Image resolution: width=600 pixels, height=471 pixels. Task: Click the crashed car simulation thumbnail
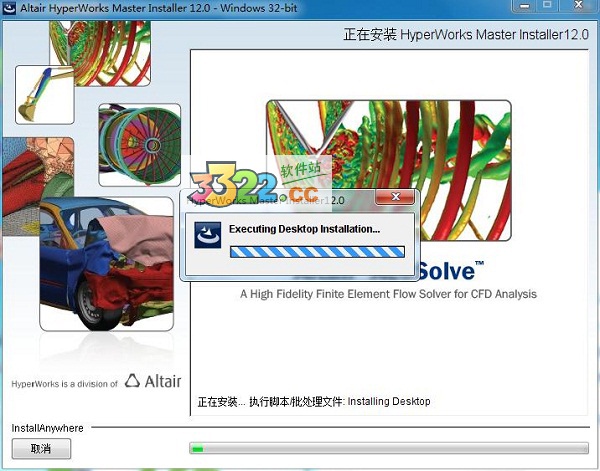pyautogui.click(x=106, y=264)
